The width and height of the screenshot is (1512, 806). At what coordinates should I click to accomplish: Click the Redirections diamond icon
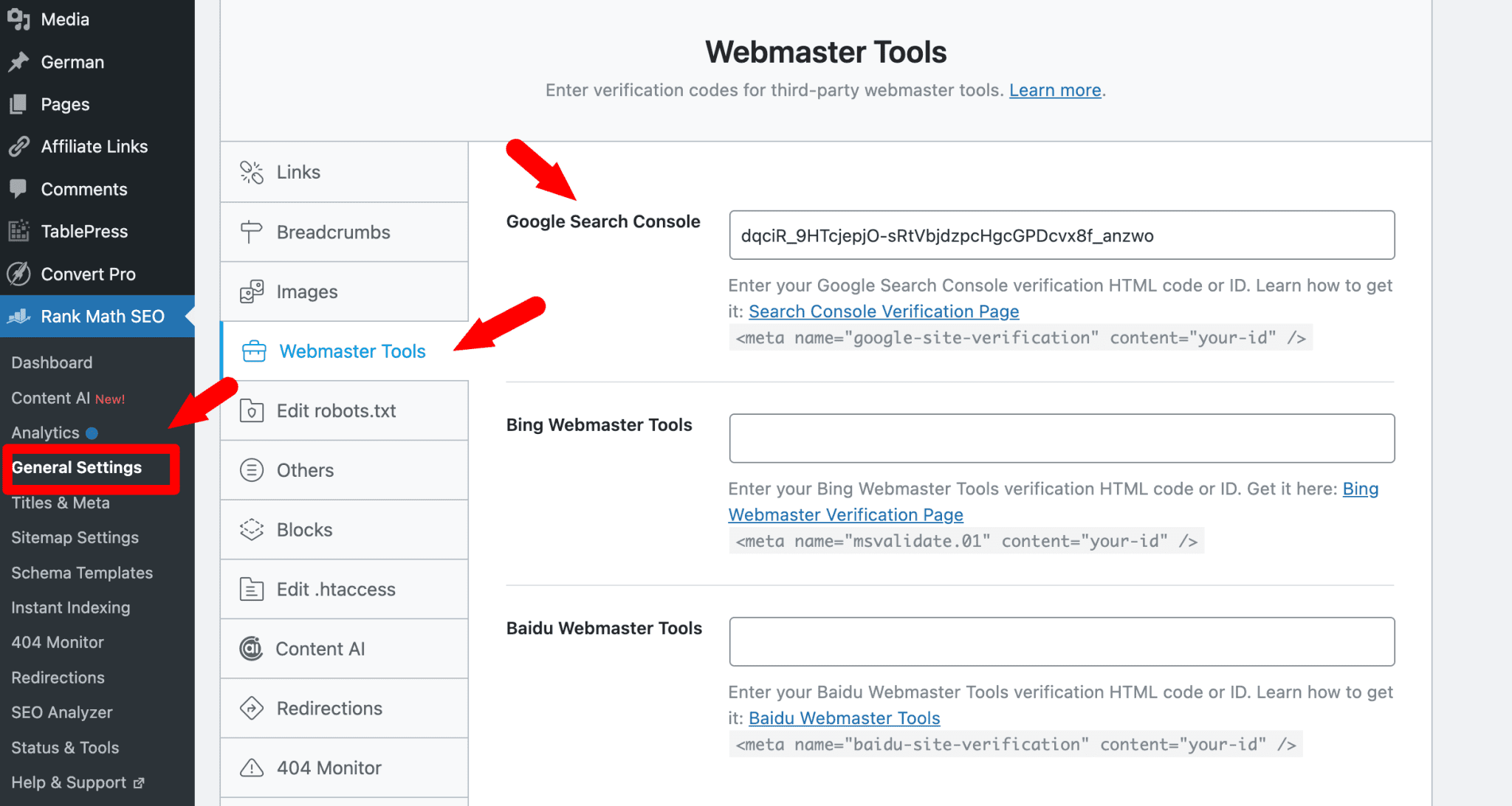pyautogui.click(x=252, y=708)
